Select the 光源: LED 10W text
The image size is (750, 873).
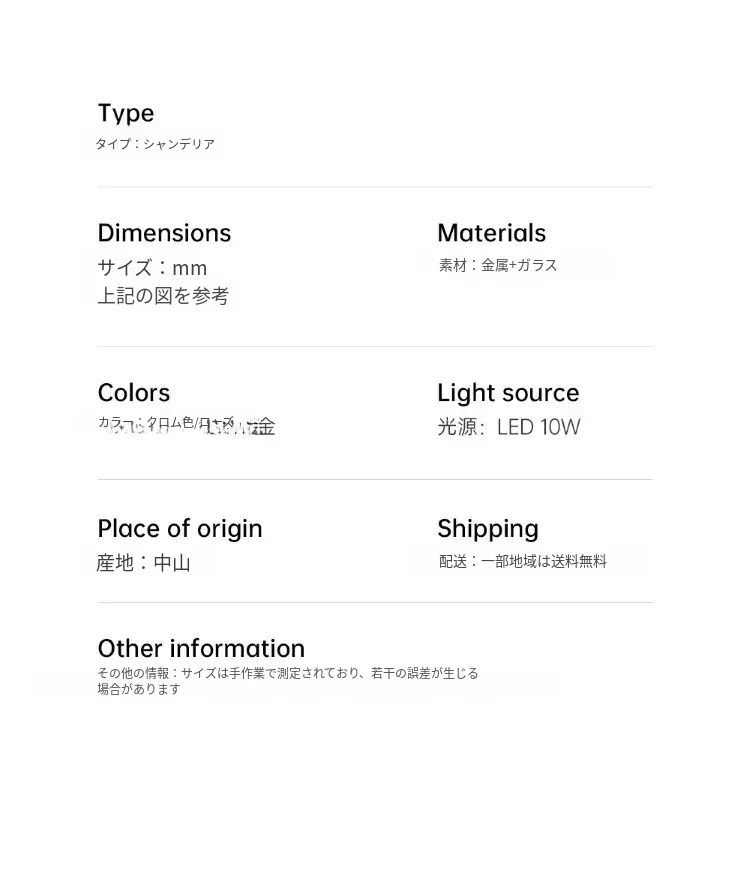[508, 427]
